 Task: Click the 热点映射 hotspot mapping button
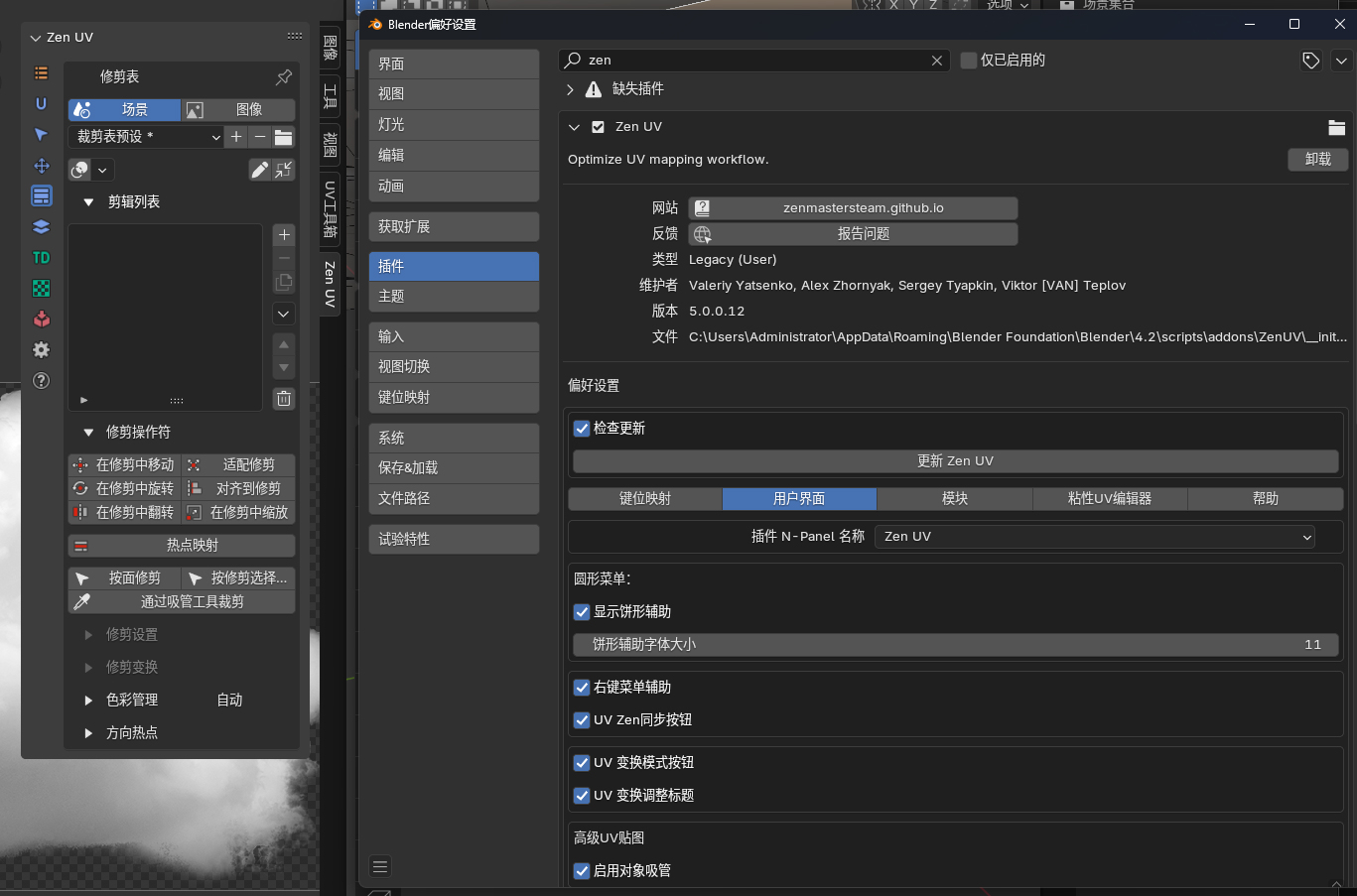[182, 546]
